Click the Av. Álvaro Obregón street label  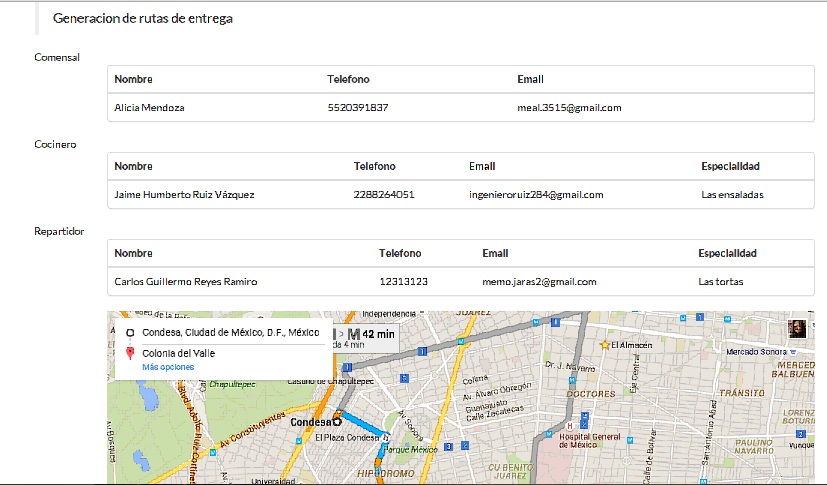click(x=497, y=392)
